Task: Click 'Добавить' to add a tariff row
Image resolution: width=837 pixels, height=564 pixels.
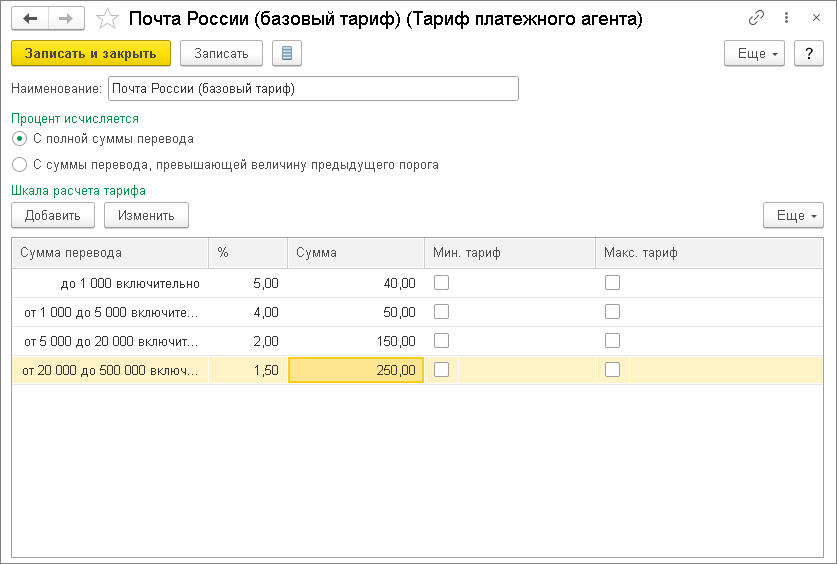Action: [x=53, y=215]
